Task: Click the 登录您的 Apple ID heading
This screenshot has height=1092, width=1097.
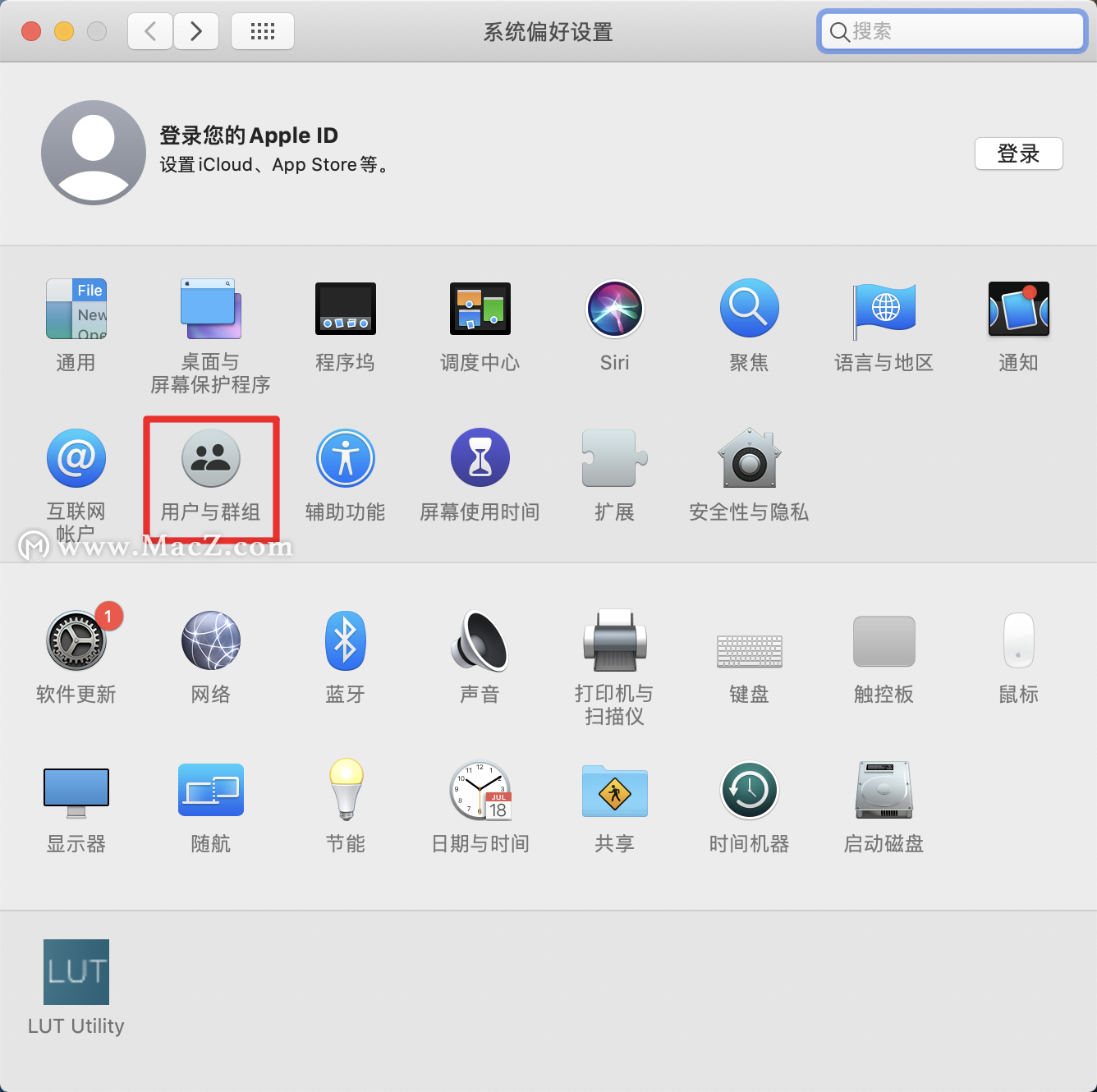Action: click(x=249, y=135)
